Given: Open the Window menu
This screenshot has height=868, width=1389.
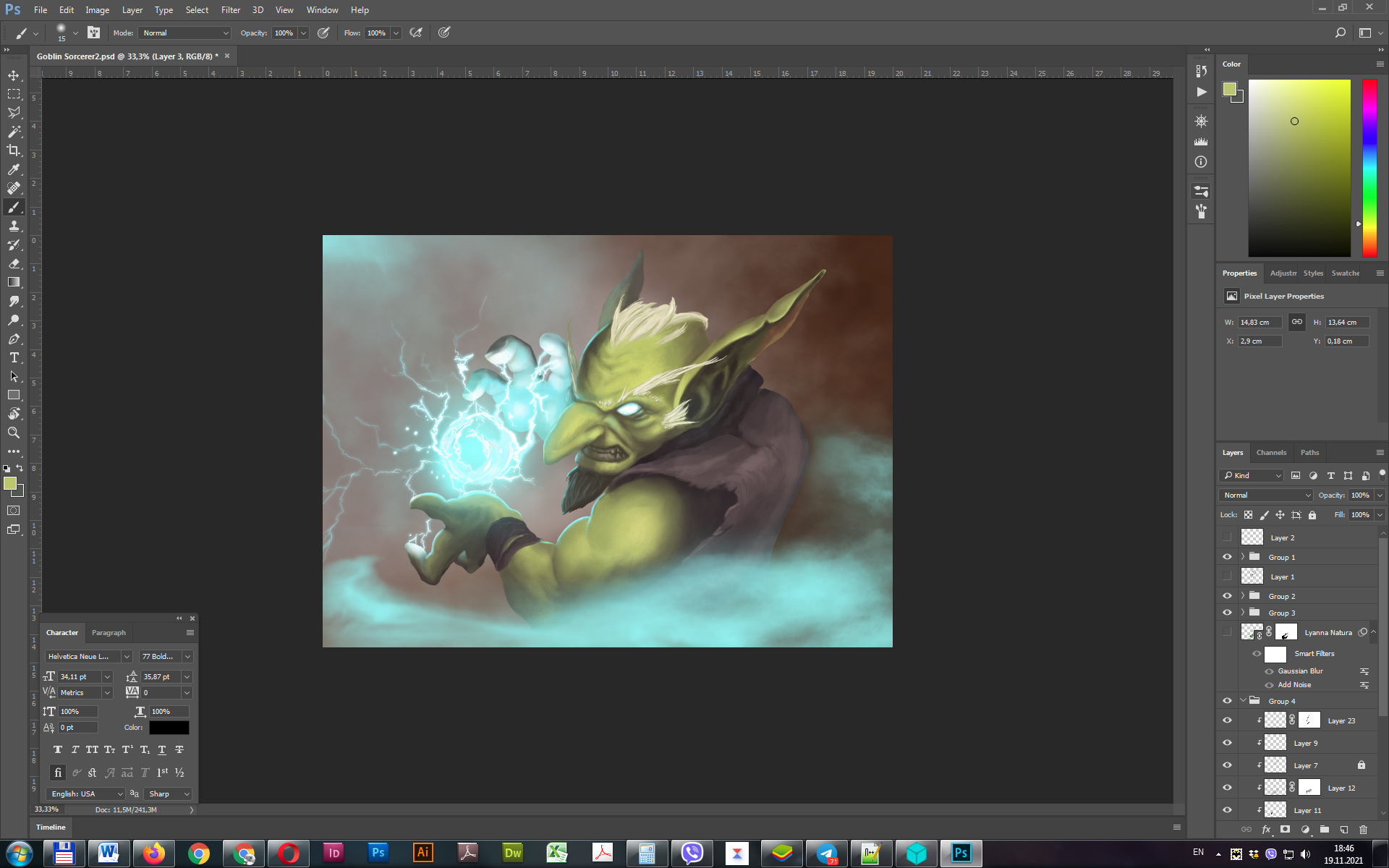Looking at the screenshot, I should 322,10.
